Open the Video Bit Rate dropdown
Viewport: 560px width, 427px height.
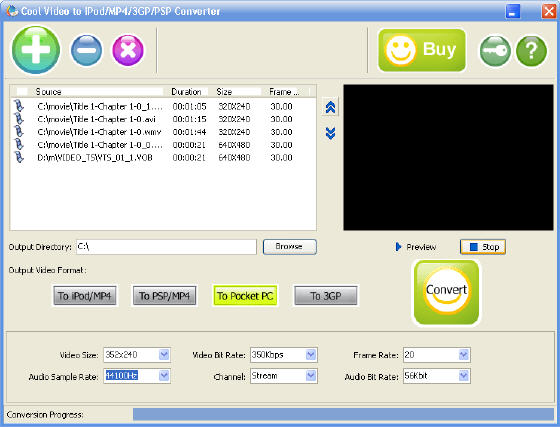click(x=311, y=355)
